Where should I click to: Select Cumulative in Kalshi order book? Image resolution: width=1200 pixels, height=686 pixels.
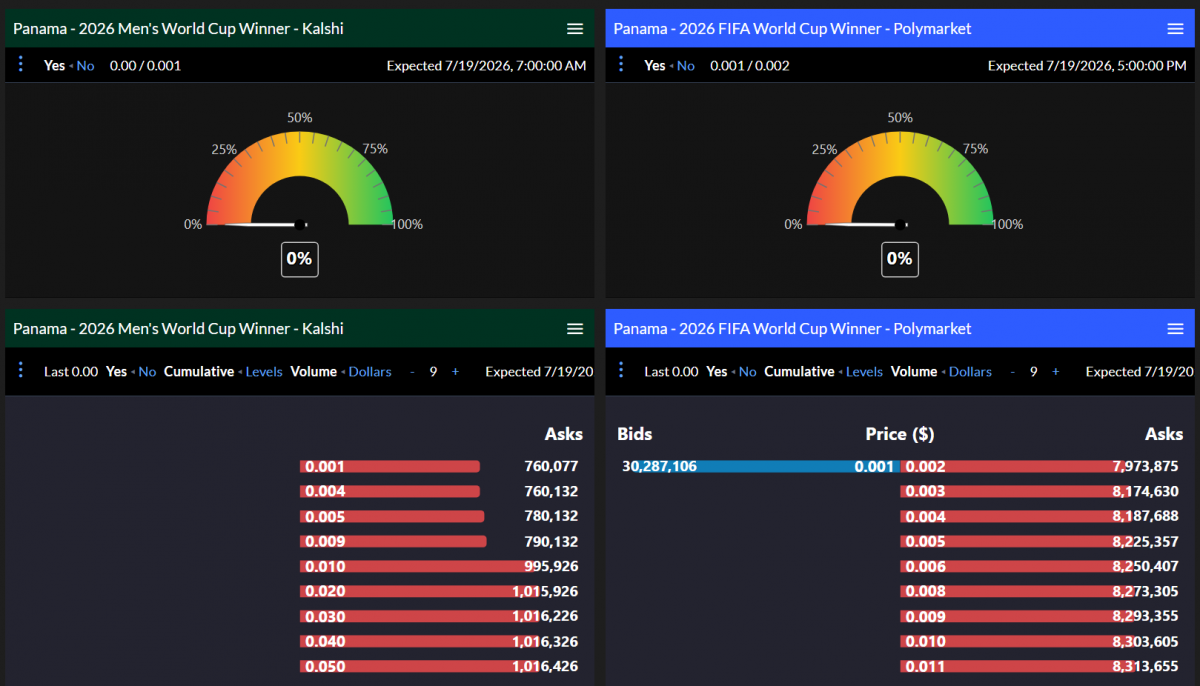pos(199,372)
